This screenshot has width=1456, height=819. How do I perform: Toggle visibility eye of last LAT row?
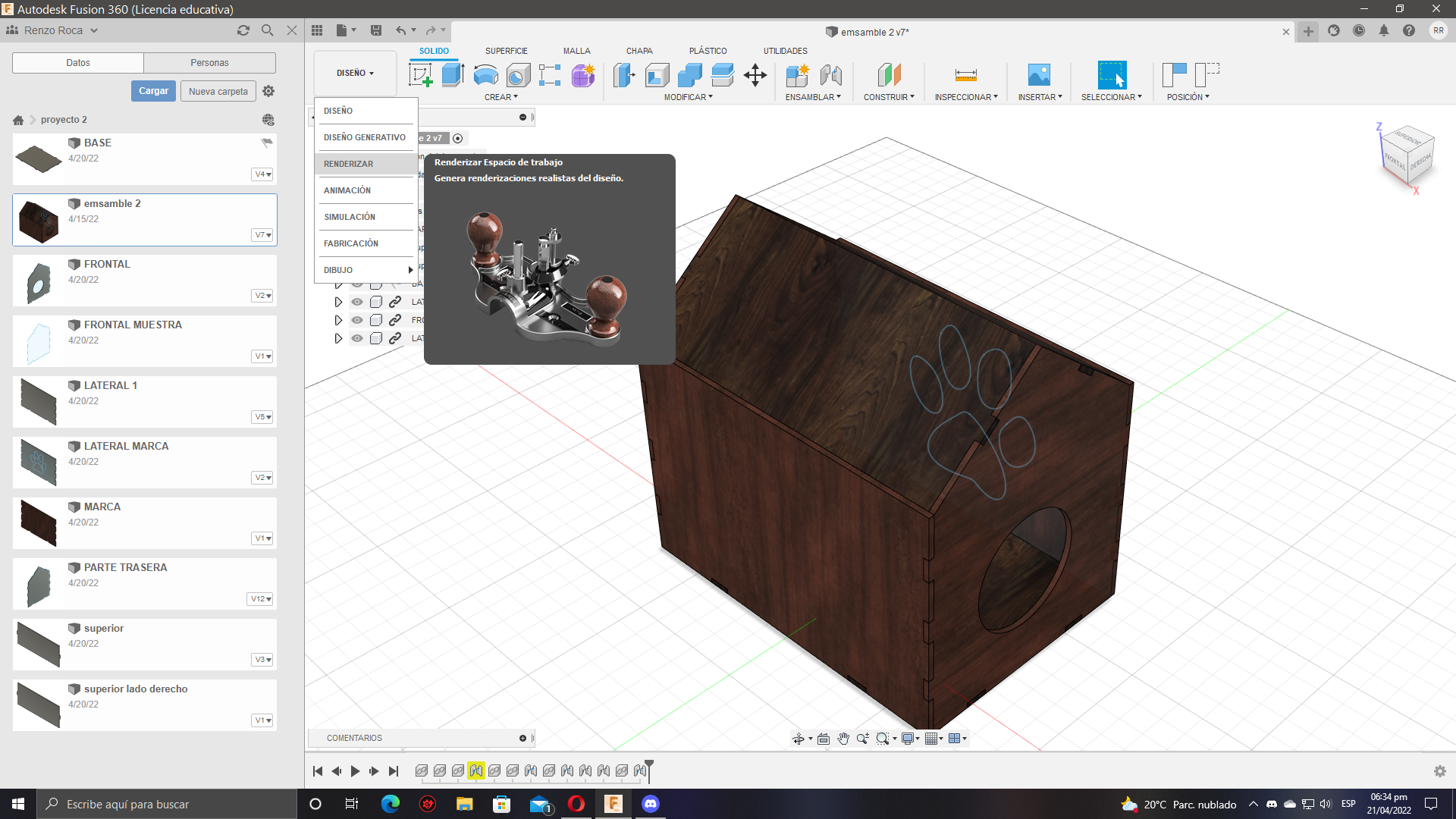pos(357,338)
